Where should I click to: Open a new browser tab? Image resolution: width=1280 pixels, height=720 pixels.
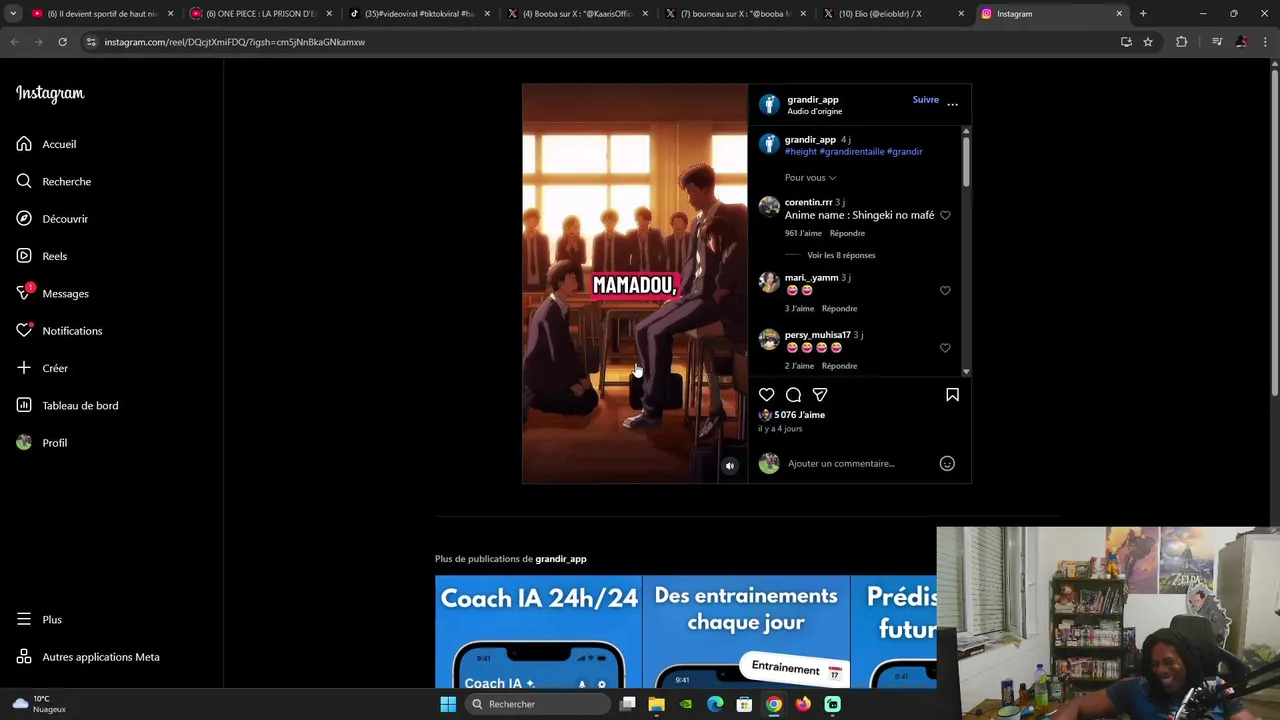point(1143,14)
